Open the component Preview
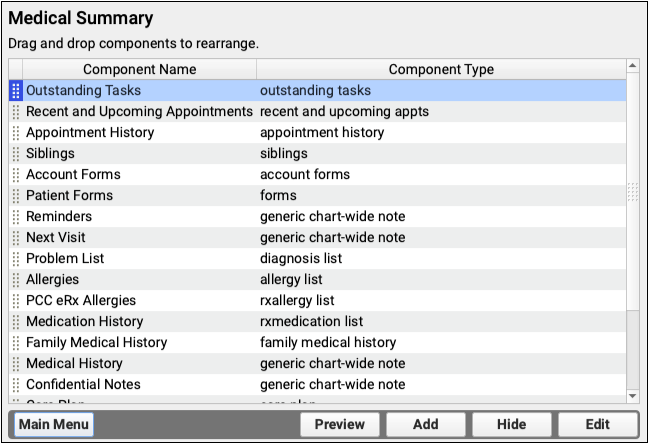 point(340,424)
